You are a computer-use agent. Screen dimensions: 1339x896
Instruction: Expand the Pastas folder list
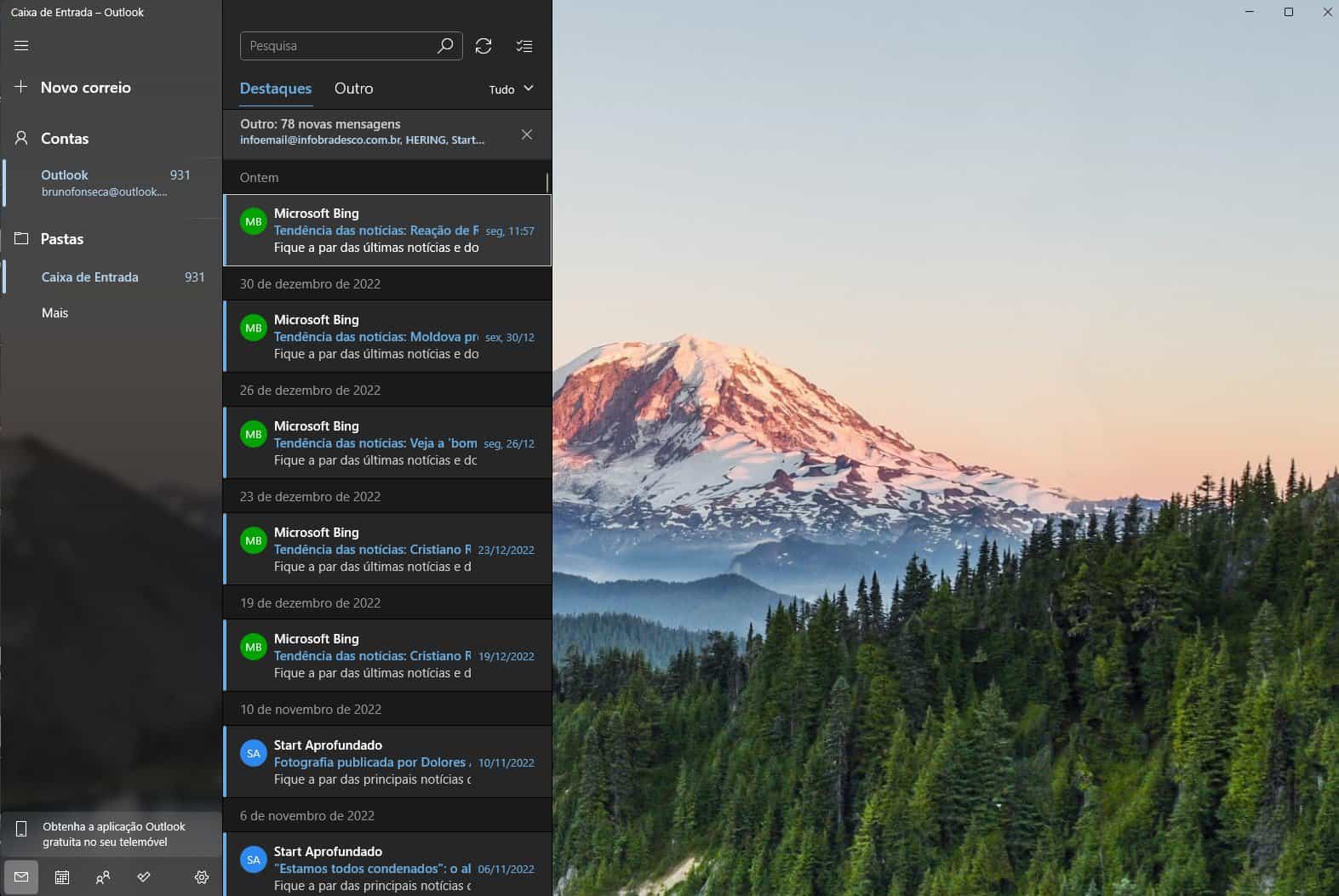click(x=62, y=239)
